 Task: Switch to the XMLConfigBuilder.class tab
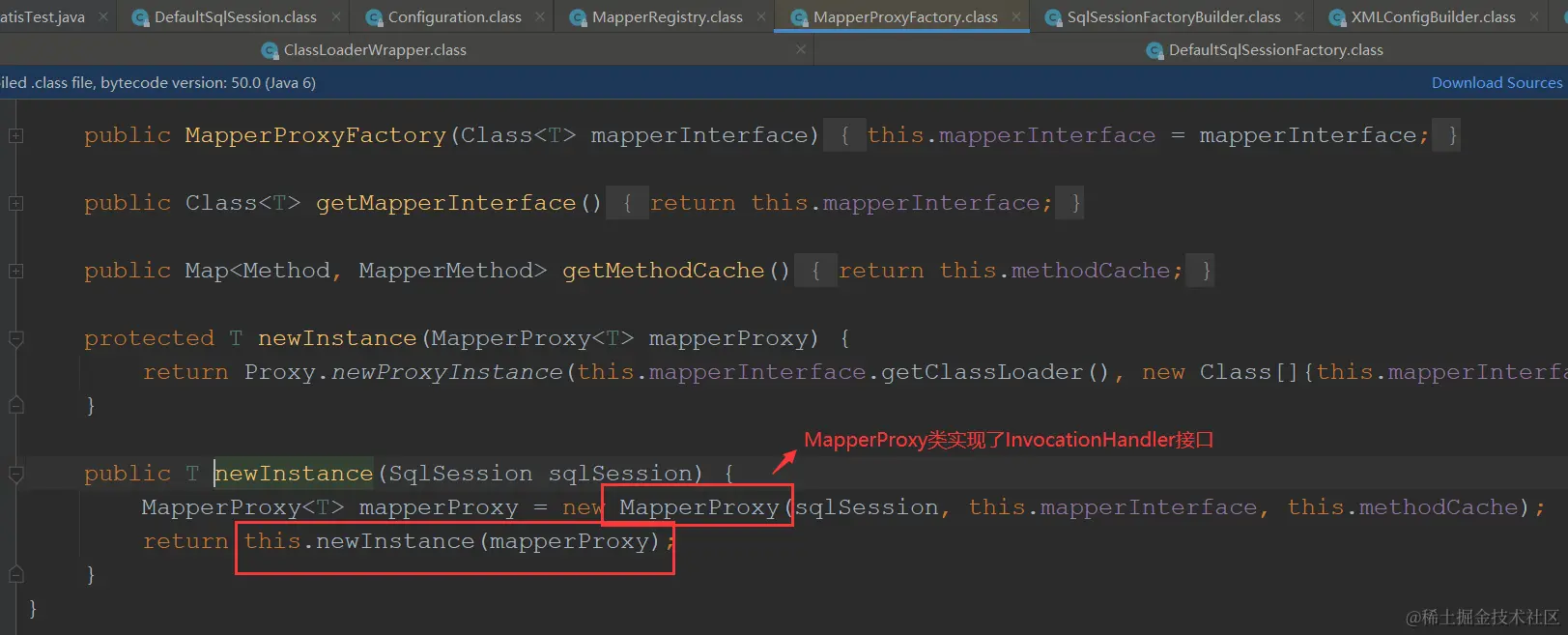[1433, 16]
